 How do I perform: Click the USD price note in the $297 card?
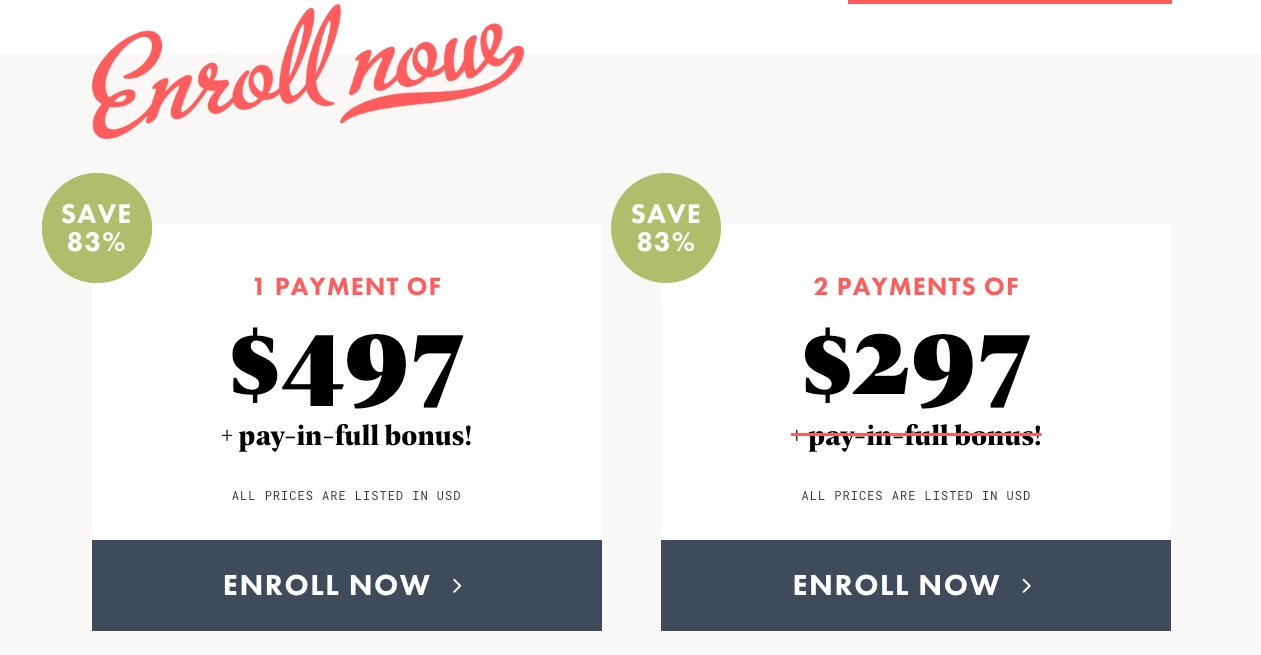916,496
